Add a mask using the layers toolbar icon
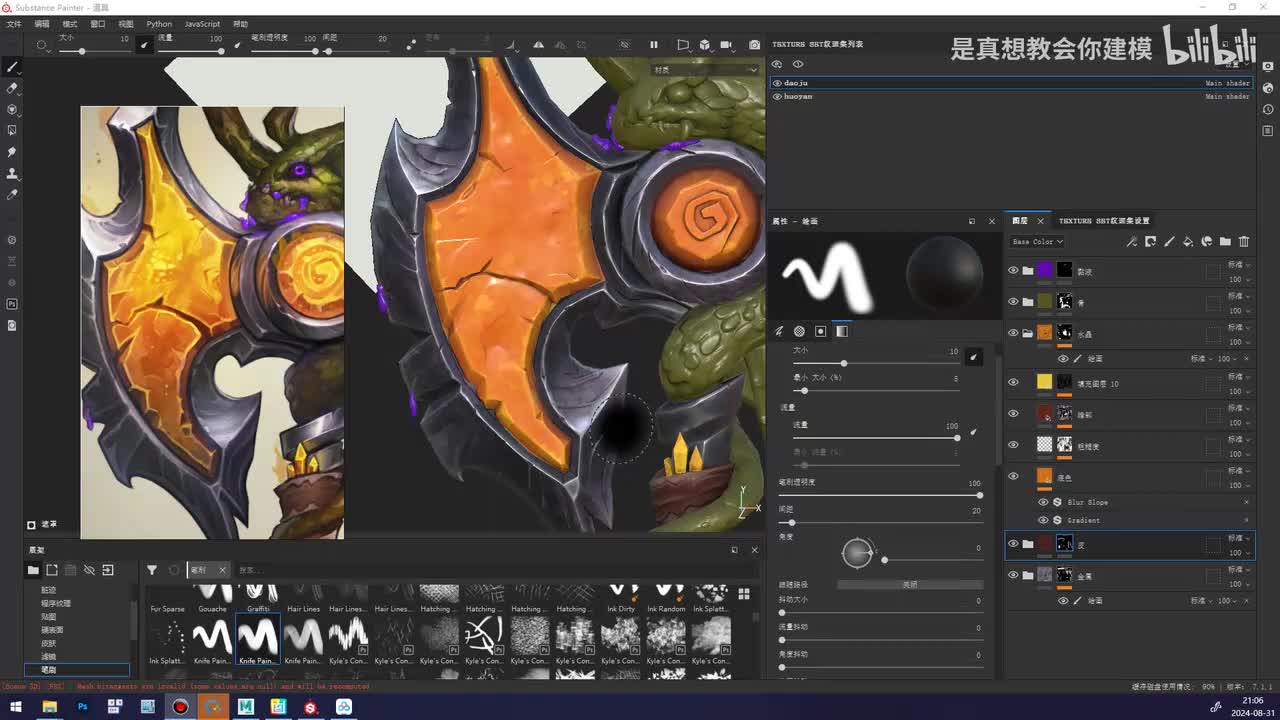Image resolution: width=1280 pixels, height=720 pixels. pos(1150,241)
